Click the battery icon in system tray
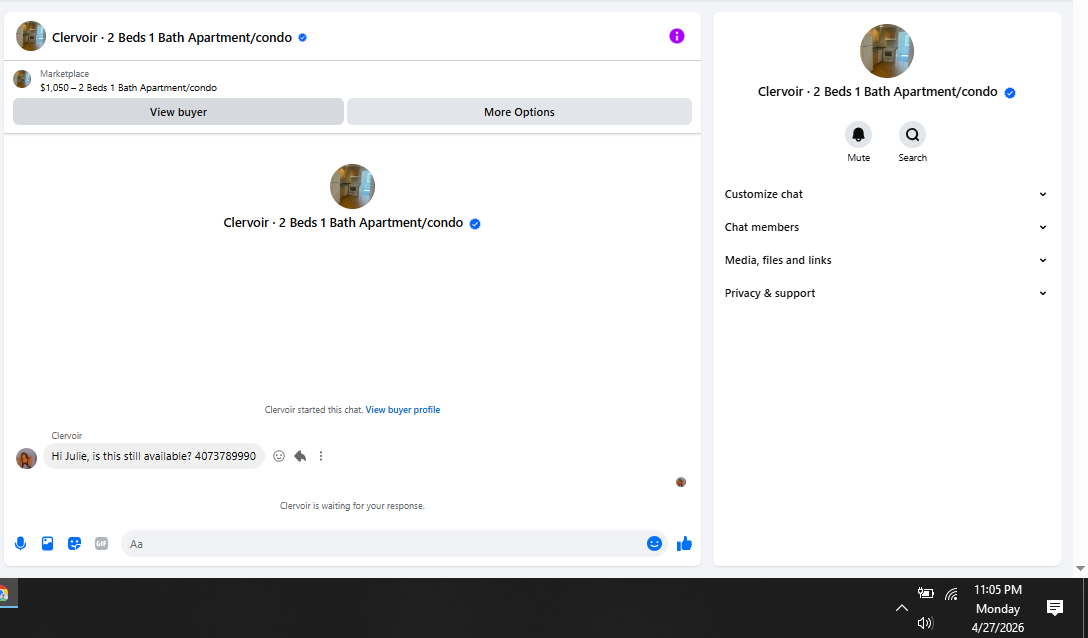 [x=926, y=593]
